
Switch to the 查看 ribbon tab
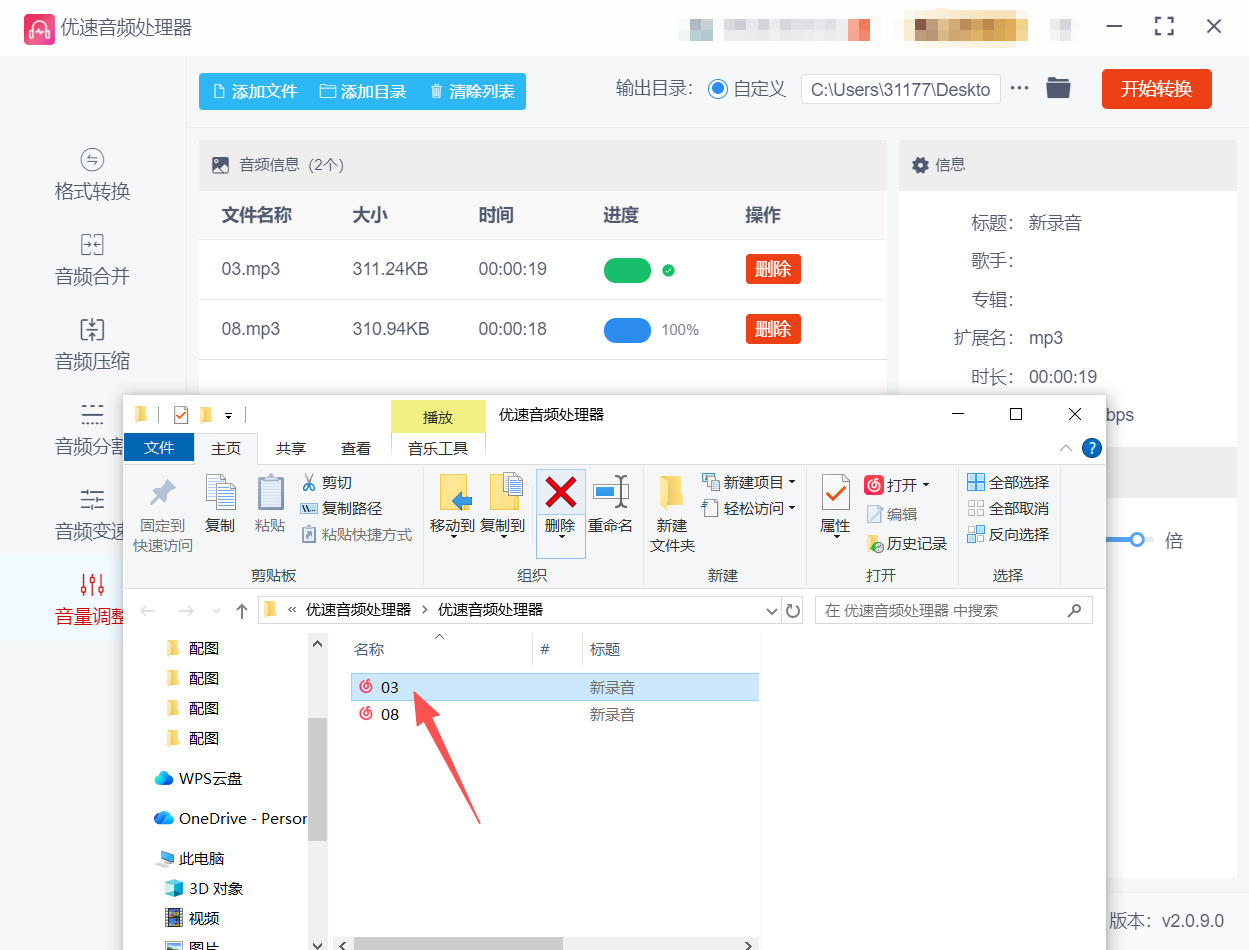356,448
